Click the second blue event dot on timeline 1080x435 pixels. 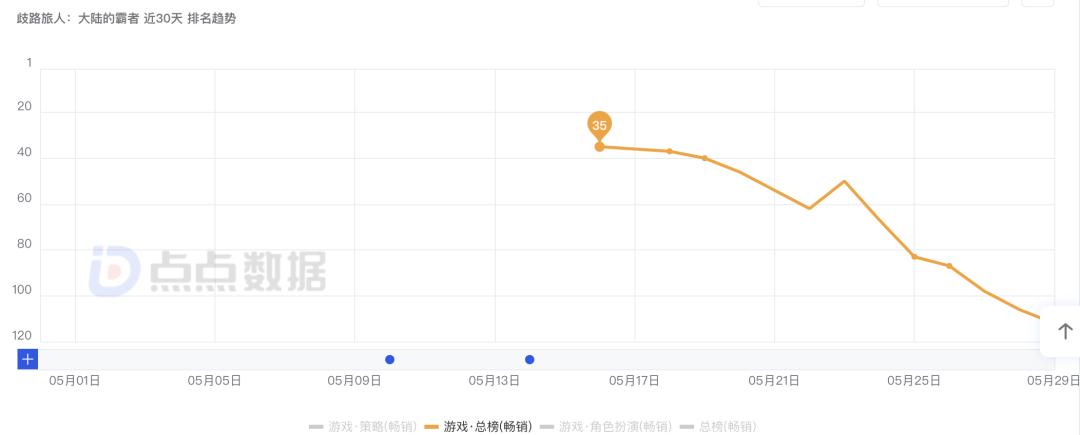pyautogui.click(x=530, y=360)
